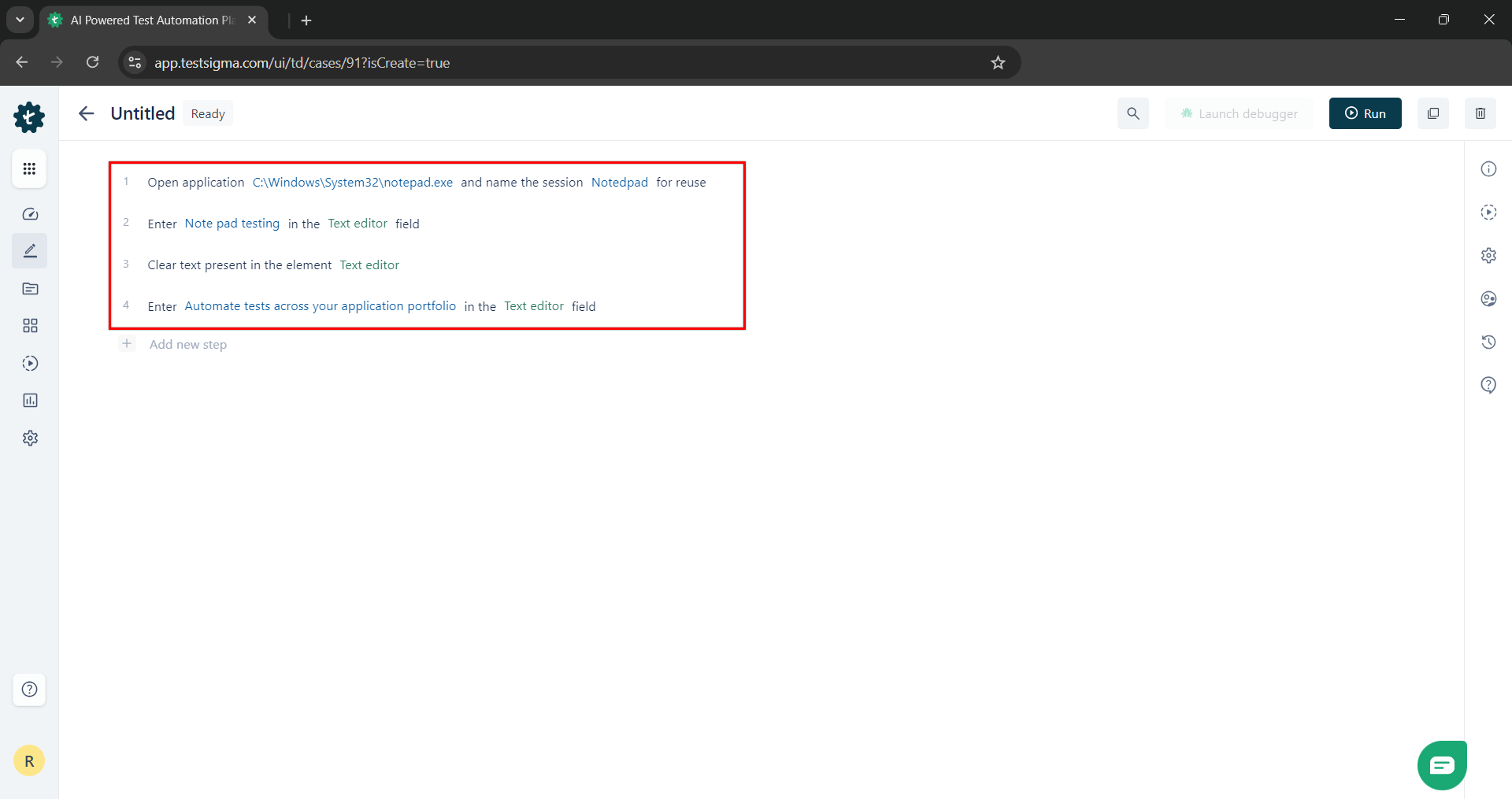Open test case settings gear in right panel
This screenshot has height=799, width=1512.
1488,256
